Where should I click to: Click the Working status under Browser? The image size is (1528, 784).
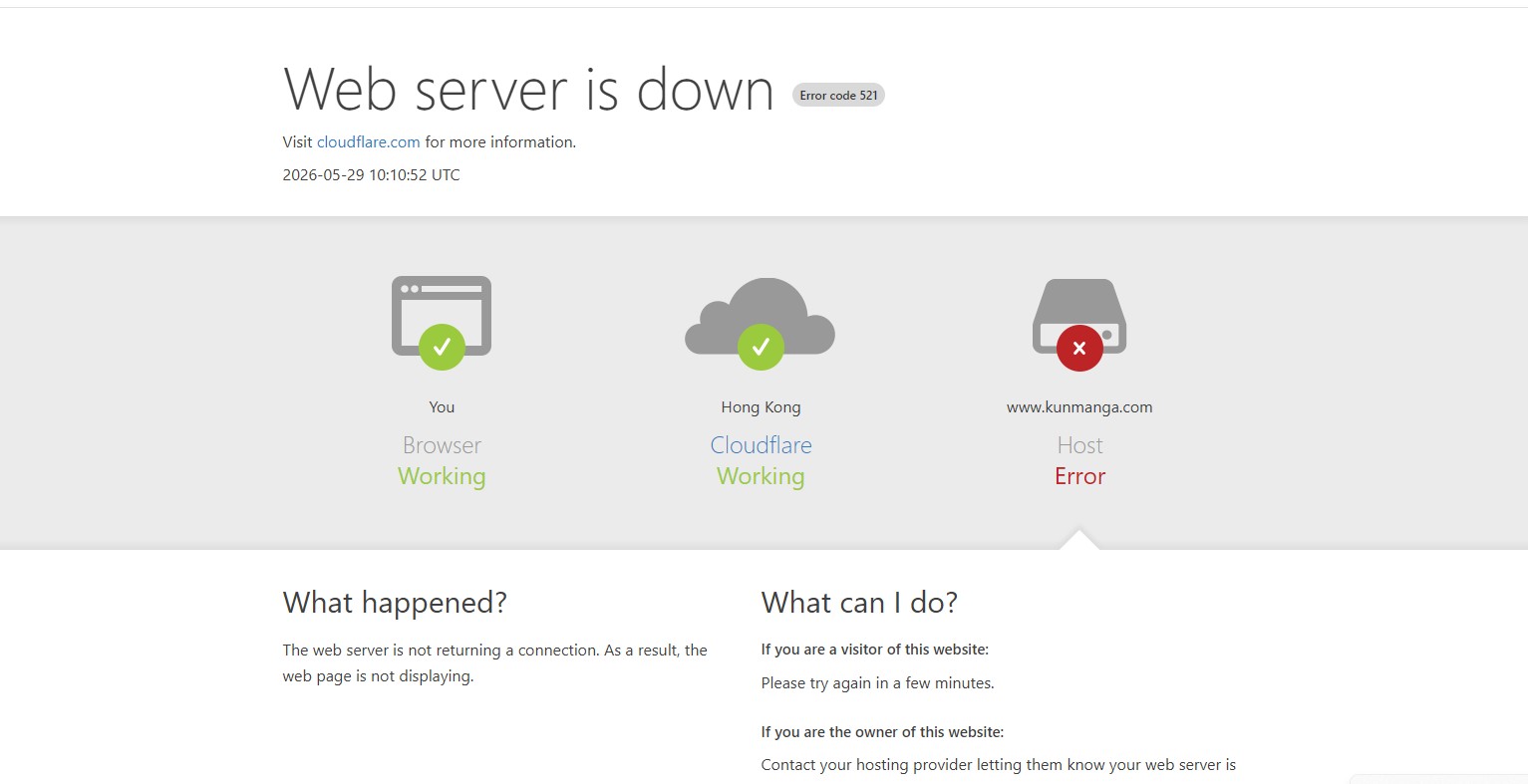[442, 476]
